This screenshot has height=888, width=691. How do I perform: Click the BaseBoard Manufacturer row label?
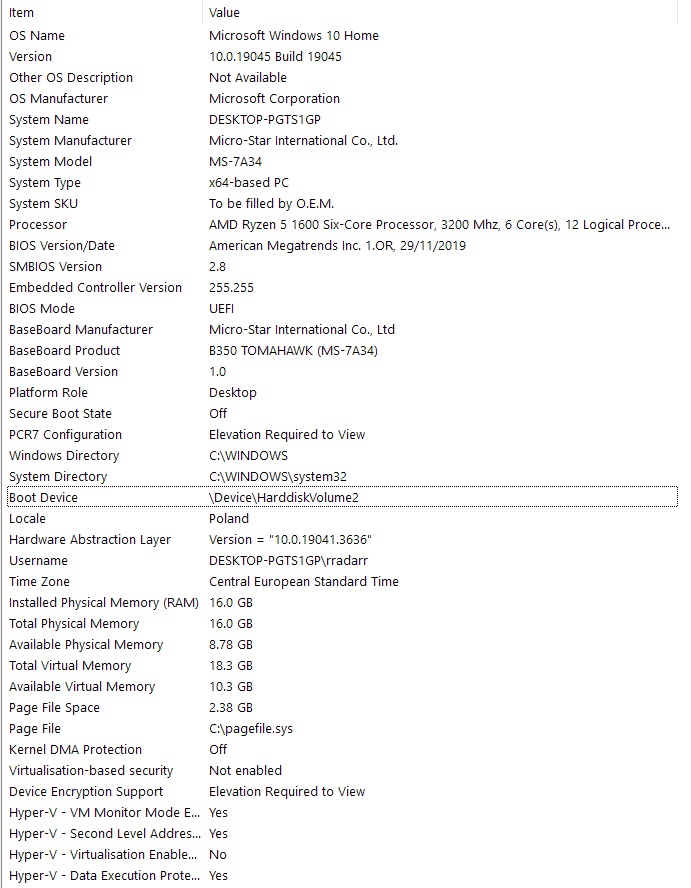click(x=81, y=330)
